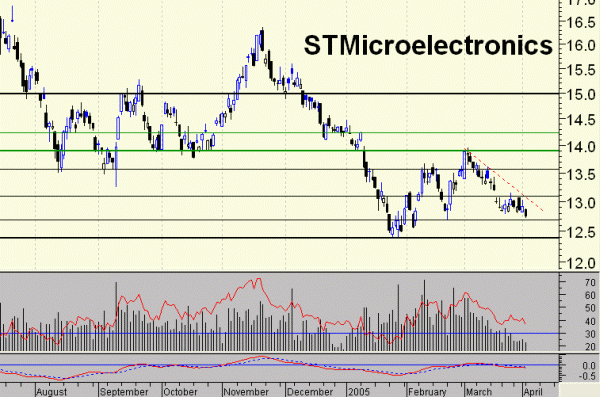Select the November month label
Image resolution: width=600 pixels, height=397 pixels.
[246, 392]
